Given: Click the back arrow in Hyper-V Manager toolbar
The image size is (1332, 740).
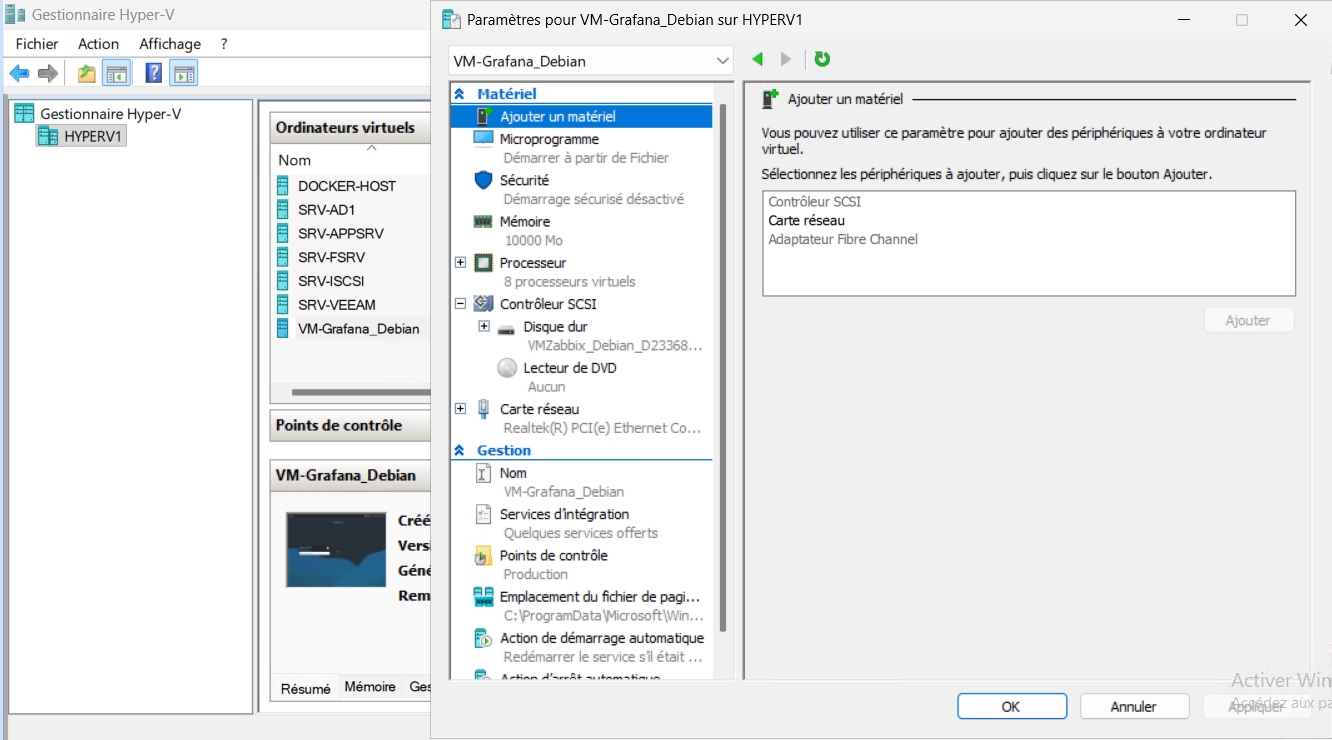Looking at the screenshot, I should (19, 73).
